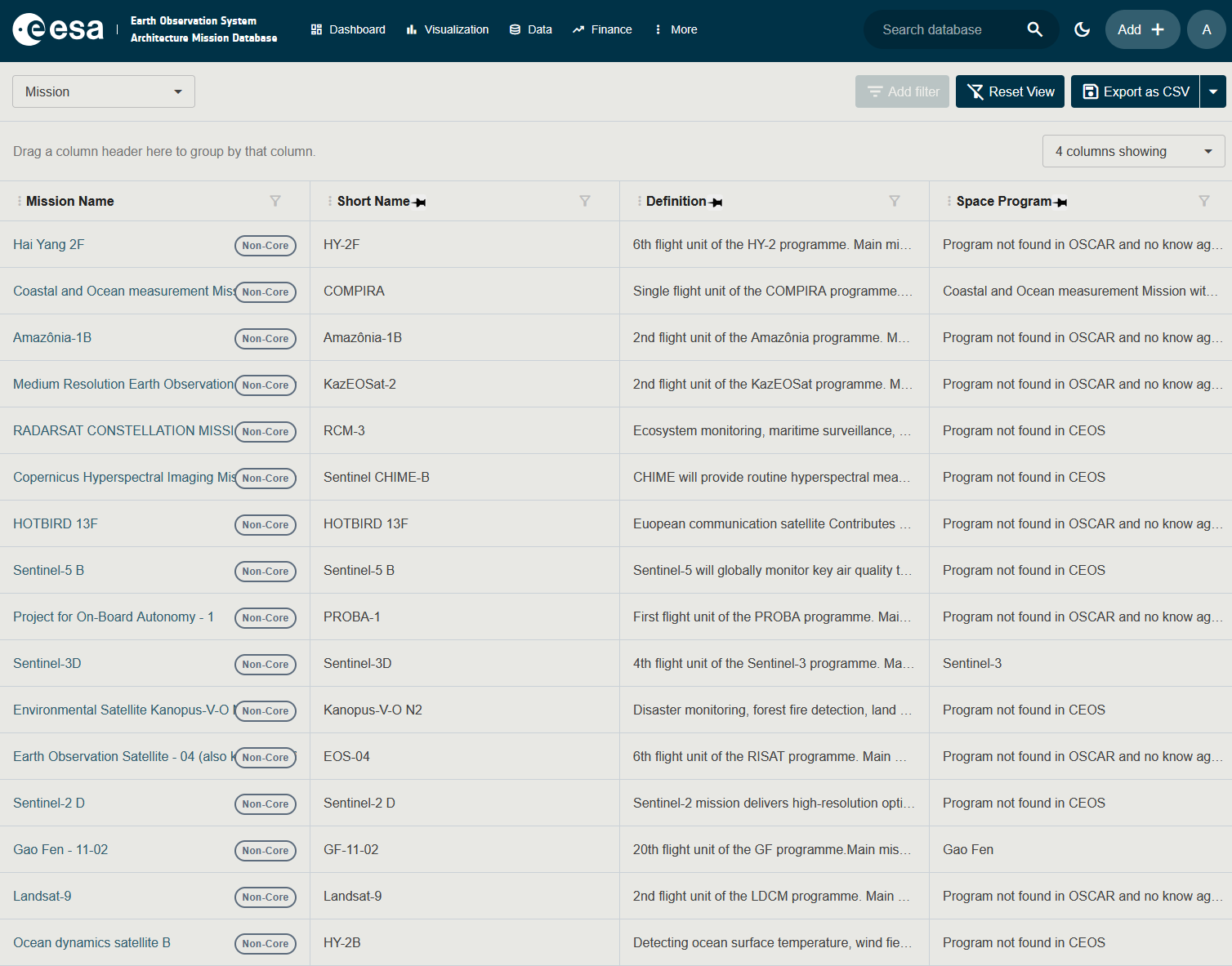Click the ESA logo
Image resolution: width=1232 pixels, height=966 pixels.
point(59,29)
